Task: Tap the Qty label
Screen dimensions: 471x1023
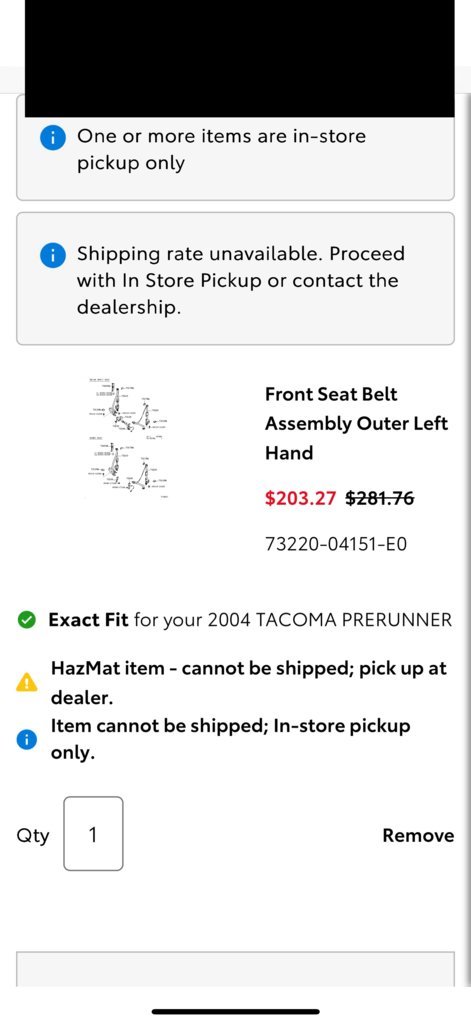Action: point(33,836)
